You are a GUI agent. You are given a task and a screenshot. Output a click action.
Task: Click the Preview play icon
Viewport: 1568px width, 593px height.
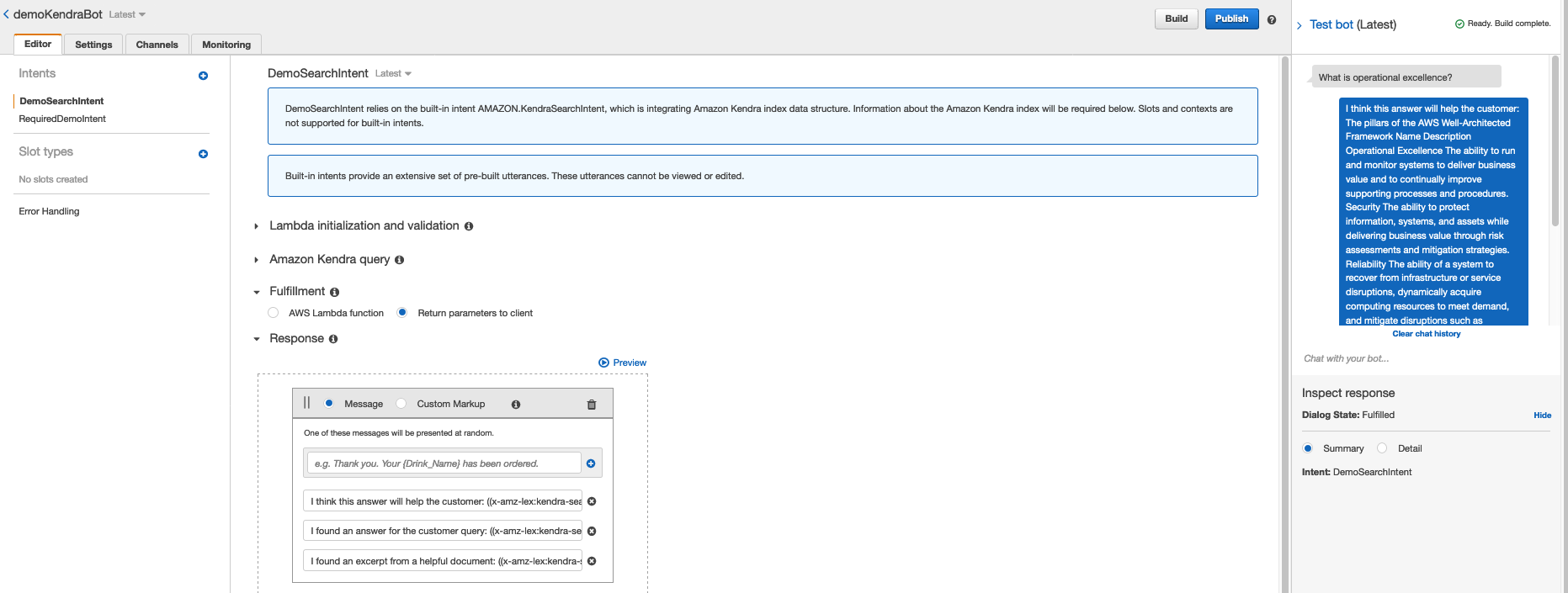[603, 363]
